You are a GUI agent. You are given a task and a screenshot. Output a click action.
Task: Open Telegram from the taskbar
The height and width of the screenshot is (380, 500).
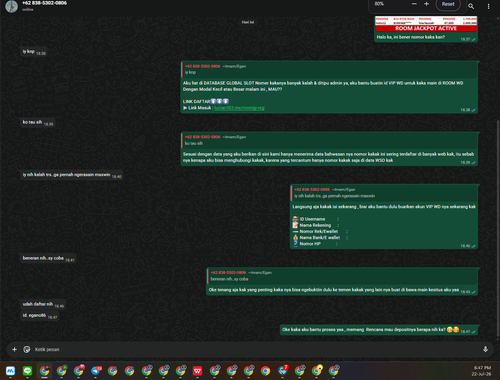pos(96,371)
